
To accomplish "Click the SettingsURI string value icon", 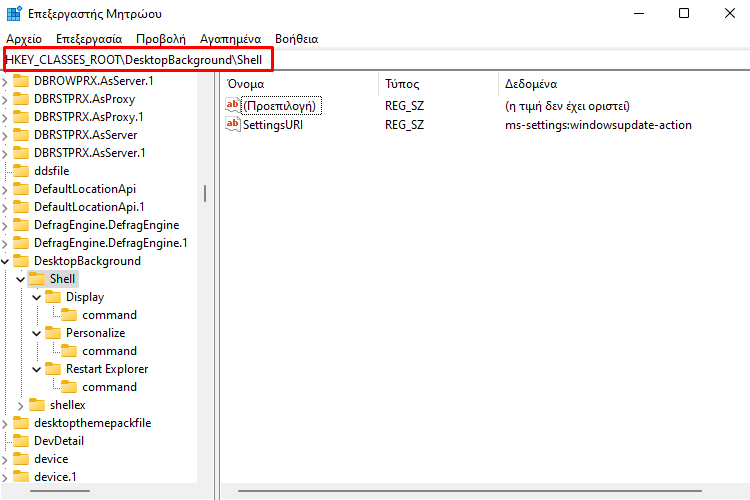I will coord(232,124).
